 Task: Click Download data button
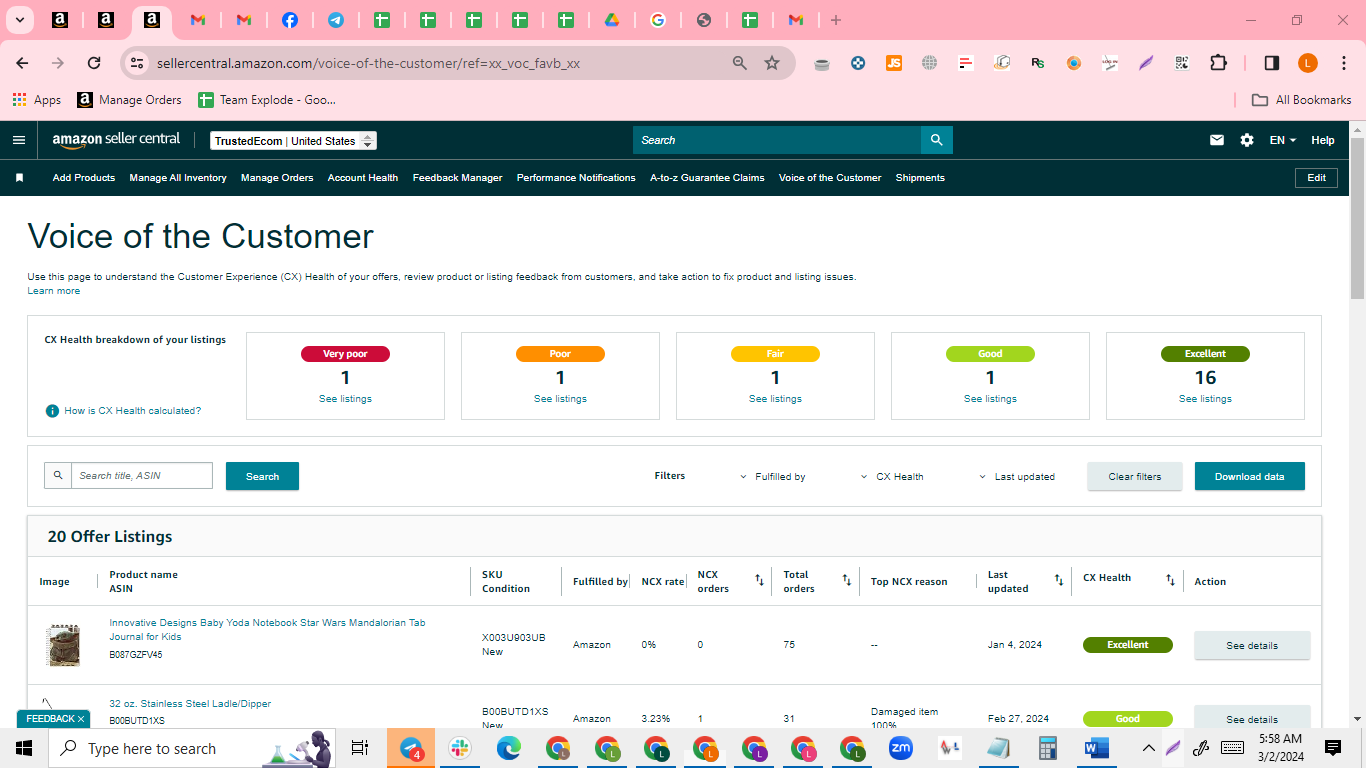(1249, 476)
